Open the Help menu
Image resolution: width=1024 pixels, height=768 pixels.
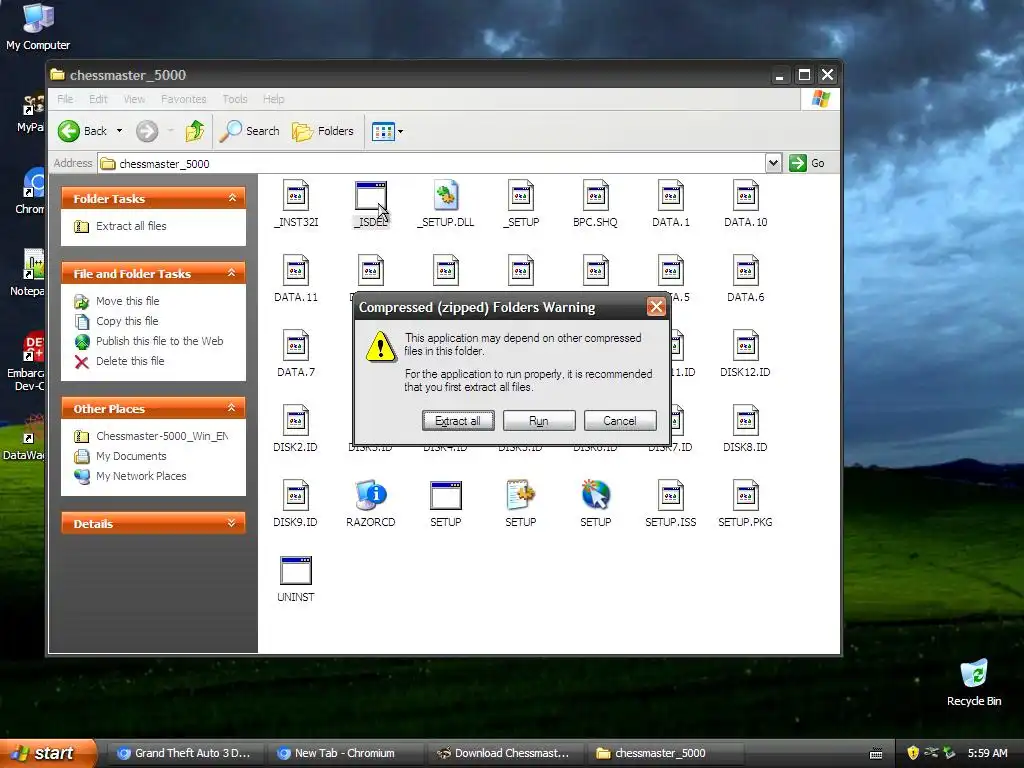pos(274,99)
